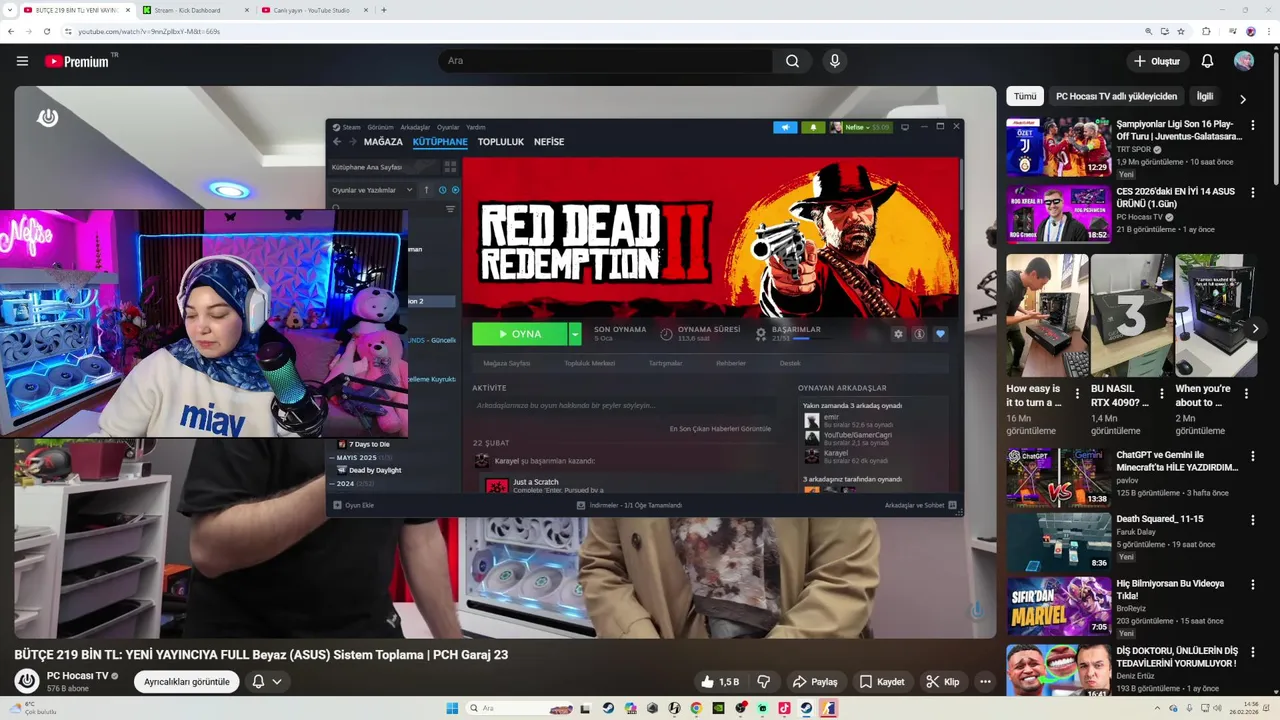Create a clip with Klip button
The height and width of the screenshot is (720, 1280).
point(942,682)
